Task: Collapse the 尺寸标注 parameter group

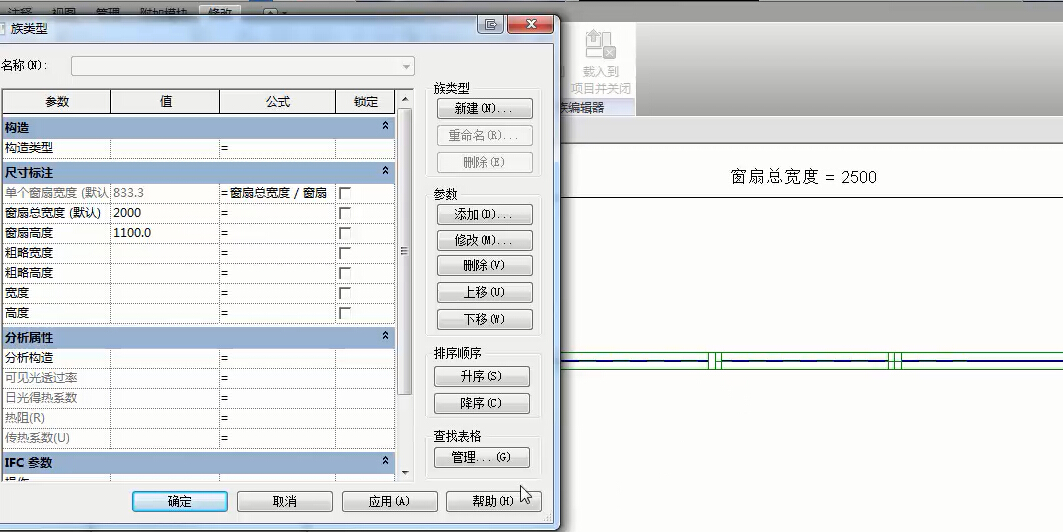Action: pos(385,172)
